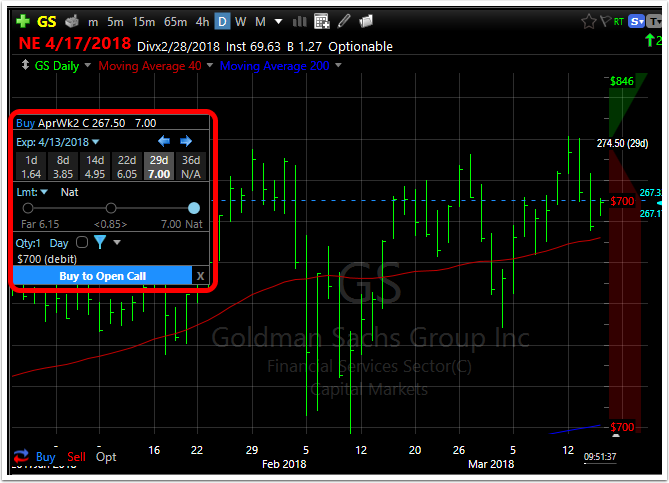The height and width of the screenshot is (483, 669).
Task: Click Buy to Open Call button
Action: (102, 276)
